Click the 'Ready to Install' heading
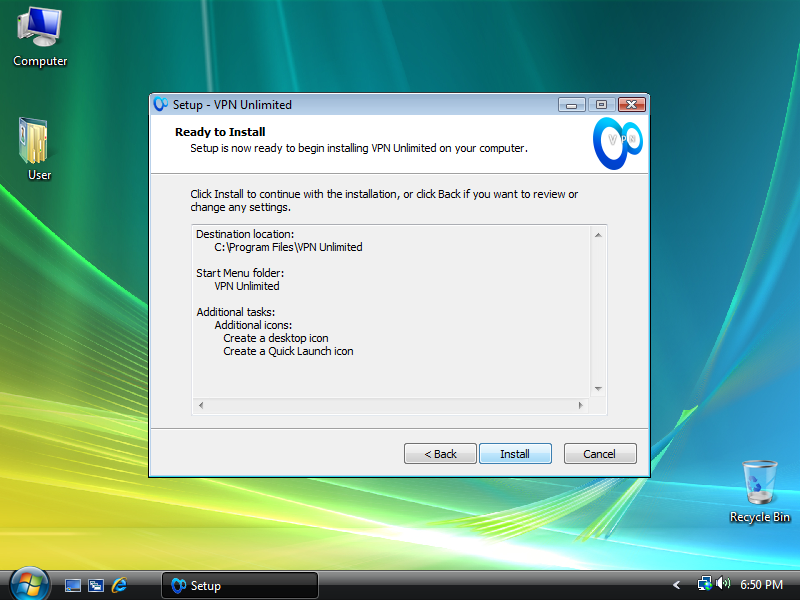 point(220,132)
